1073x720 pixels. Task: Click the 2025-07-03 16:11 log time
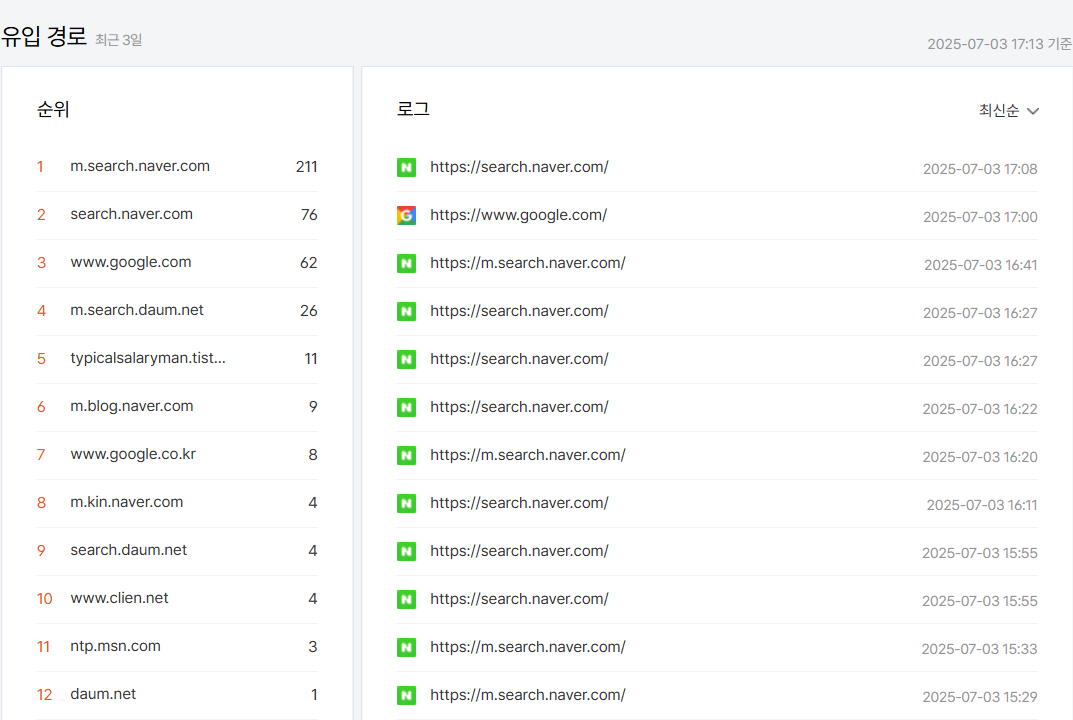pyautogui.click(x=982, y=505)
